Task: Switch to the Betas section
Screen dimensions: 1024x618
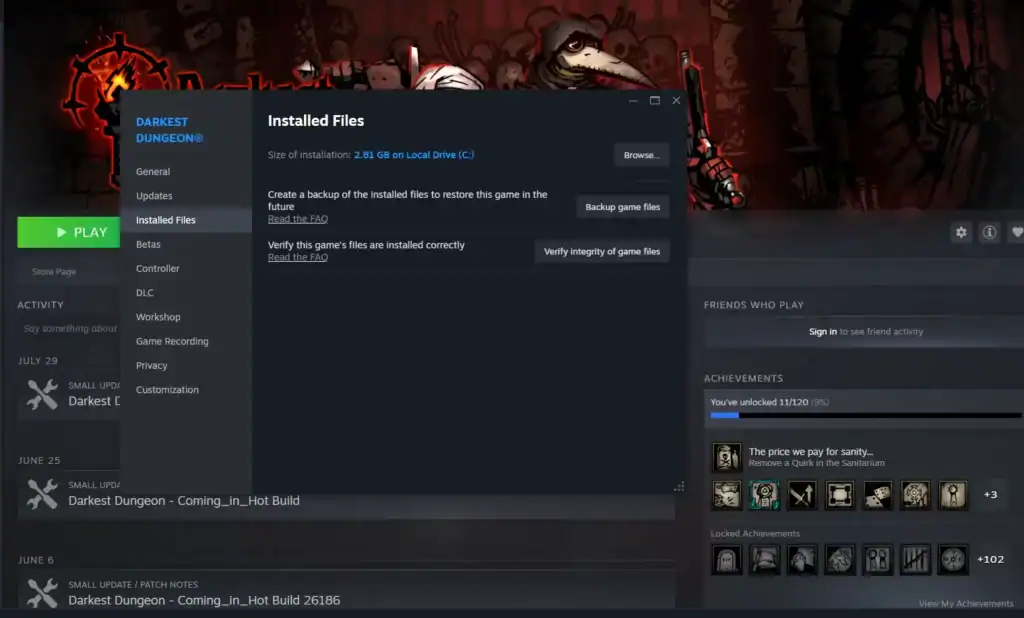Action: click(148, 245)
